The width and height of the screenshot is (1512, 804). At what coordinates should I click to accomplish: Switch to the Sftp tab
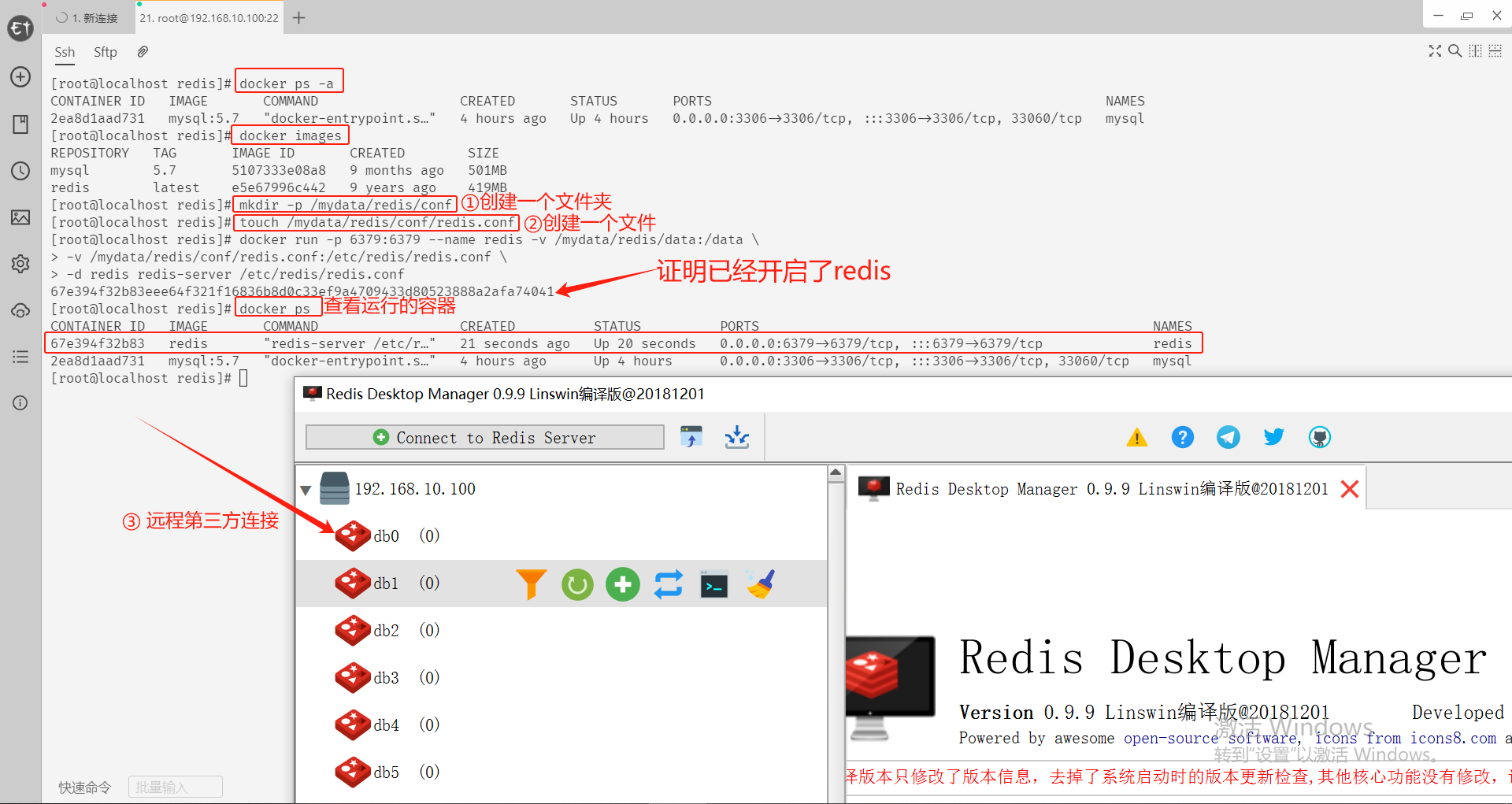coord(106,52)
